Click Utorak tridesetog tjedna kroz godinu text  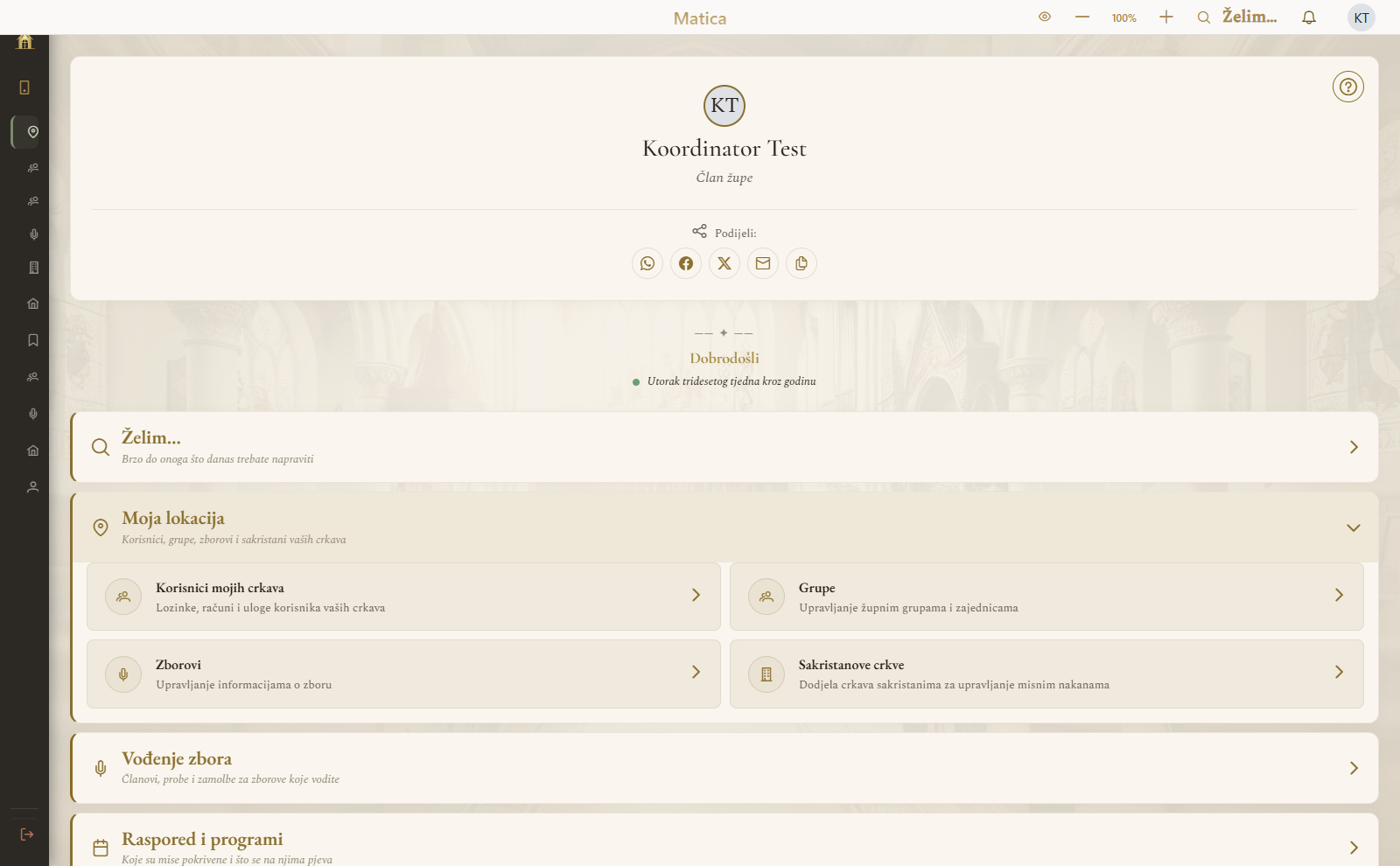pos(731,381)
